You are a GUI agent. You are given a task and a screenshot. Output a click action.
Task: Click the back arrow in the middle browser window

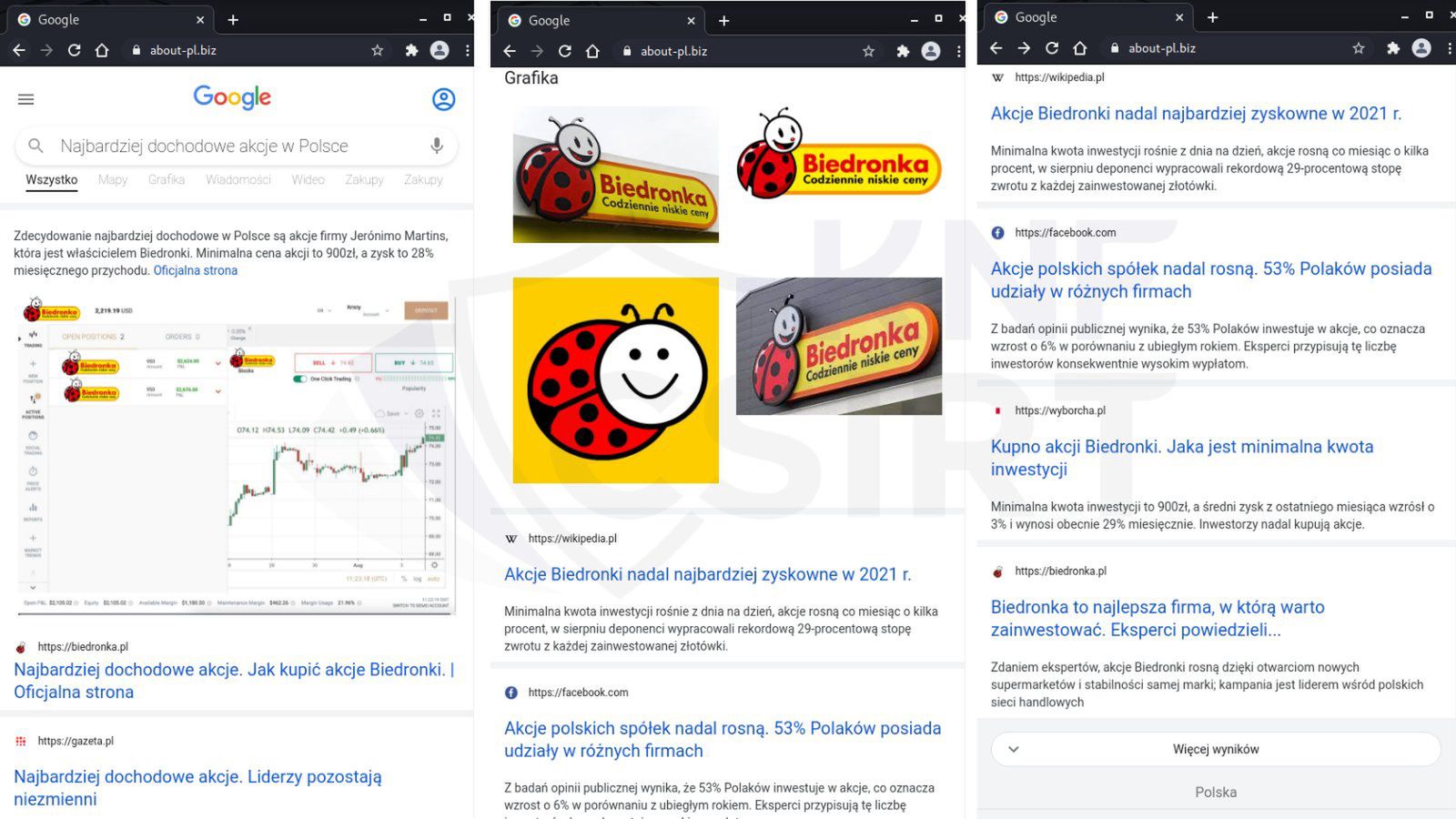coord(510,51)
